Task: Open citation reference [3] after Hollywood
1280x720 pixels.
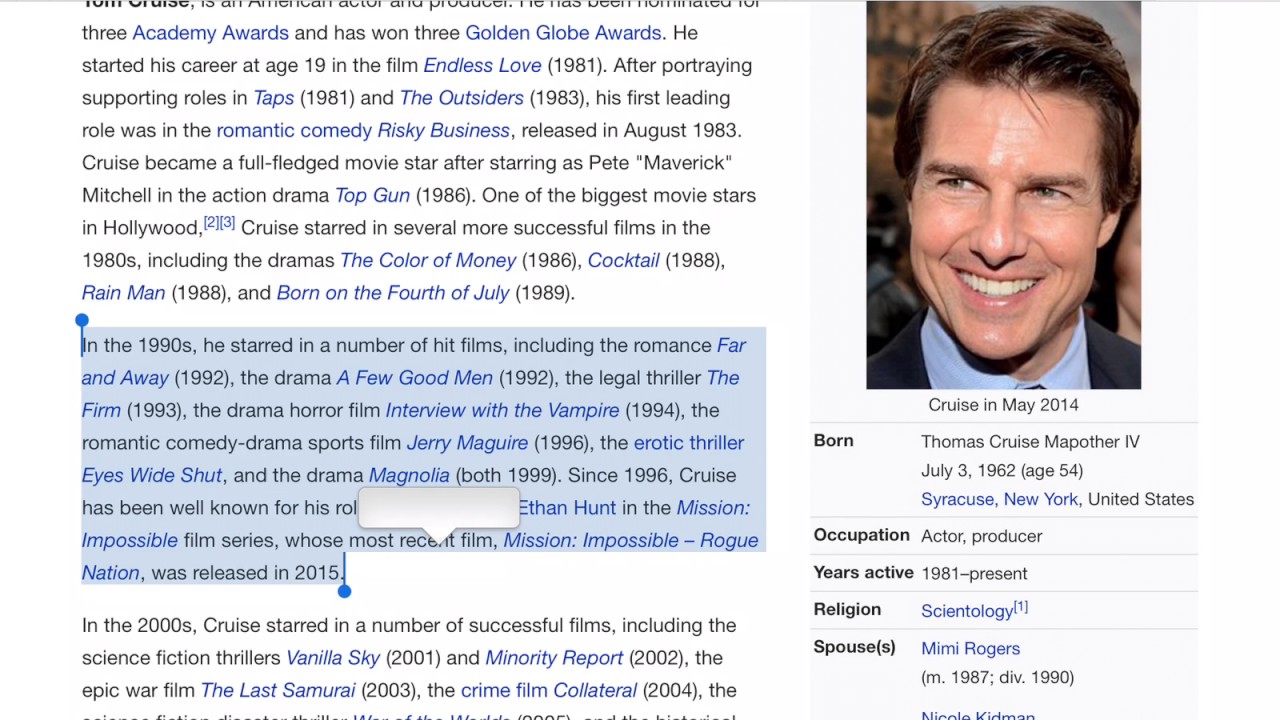Action: pos(227,223)
